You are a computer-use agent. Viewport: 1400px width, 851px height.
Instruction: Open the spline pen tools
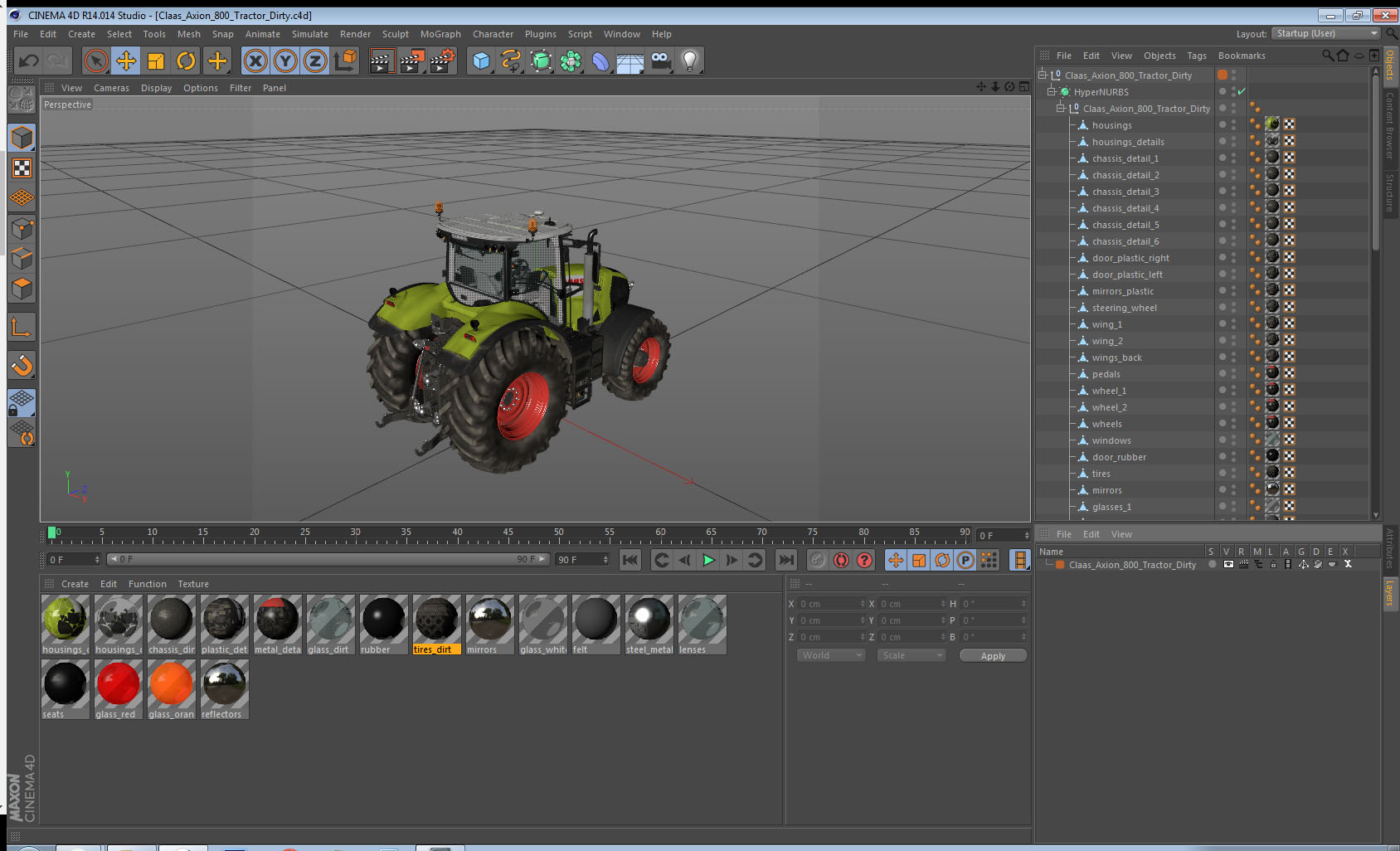[x=511, y=61]
